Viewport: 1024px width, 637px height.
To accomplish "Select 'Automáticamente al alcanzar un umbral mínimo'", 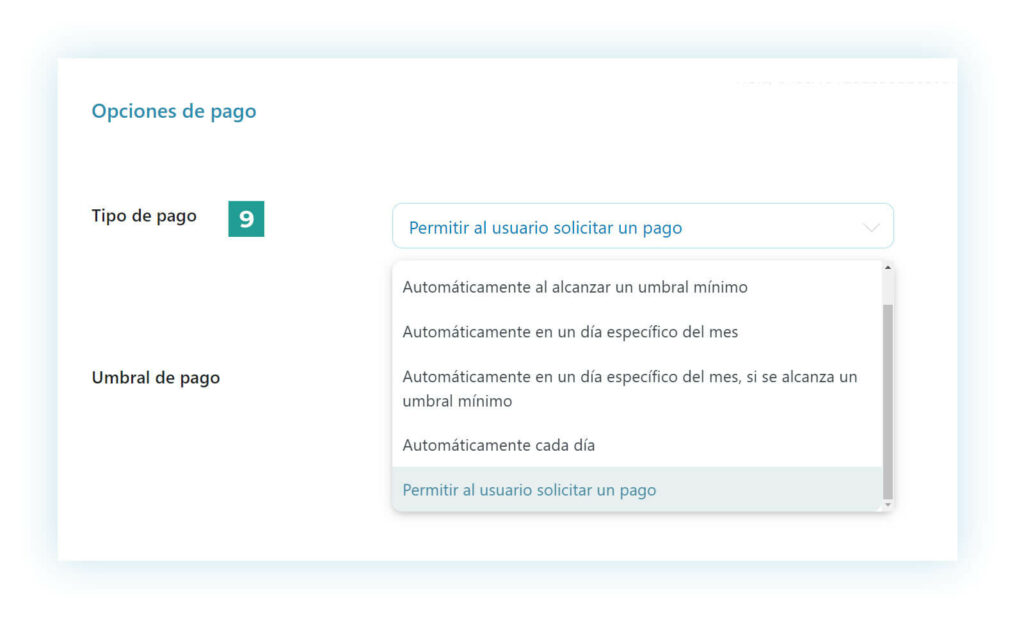I will tap(637, 287).
